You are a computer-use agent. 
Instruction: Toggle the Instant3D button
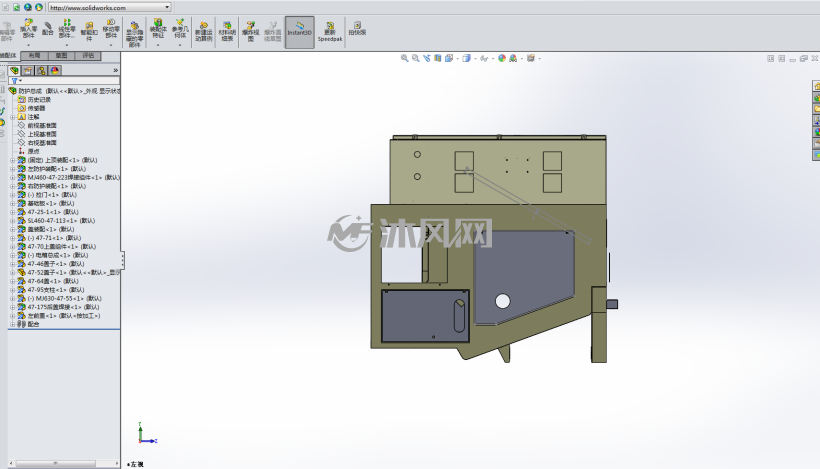click(x=300, y=32)
